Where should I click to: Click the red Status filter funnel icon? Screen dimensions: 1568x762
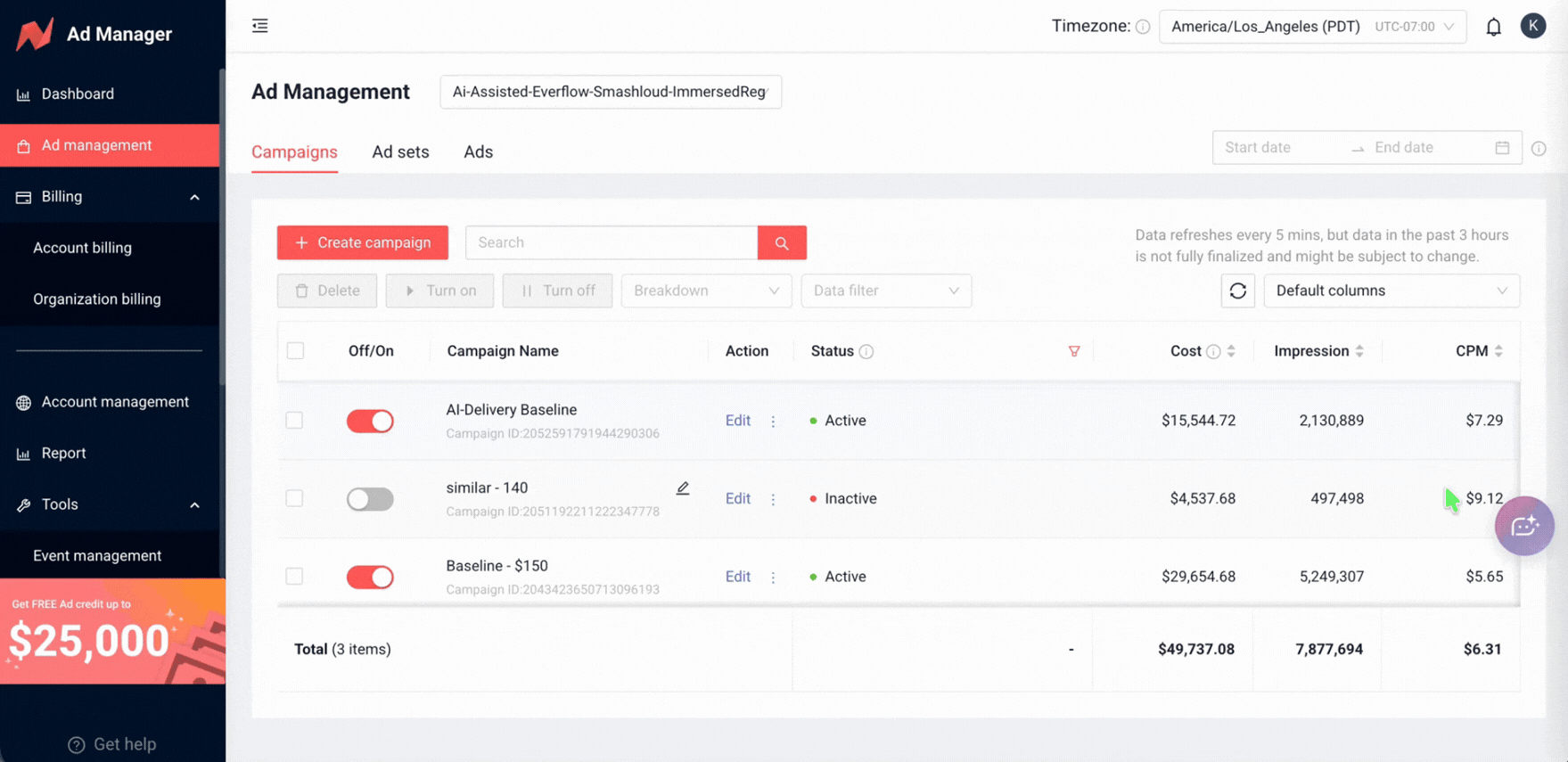pos(1074,351)
